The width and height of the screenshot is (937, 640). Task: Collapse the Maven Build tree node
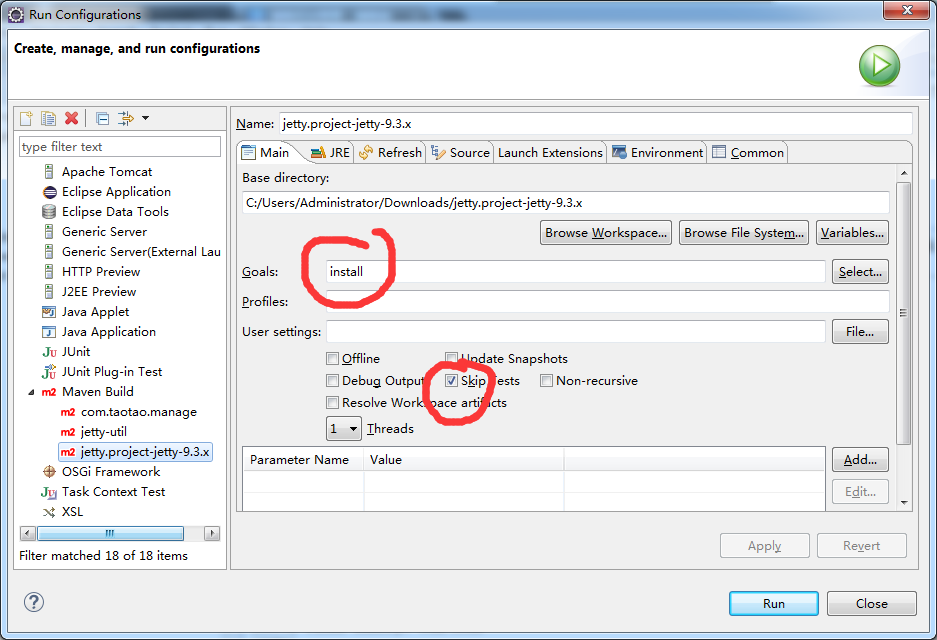pyautogui.click(x=31, y=393)
